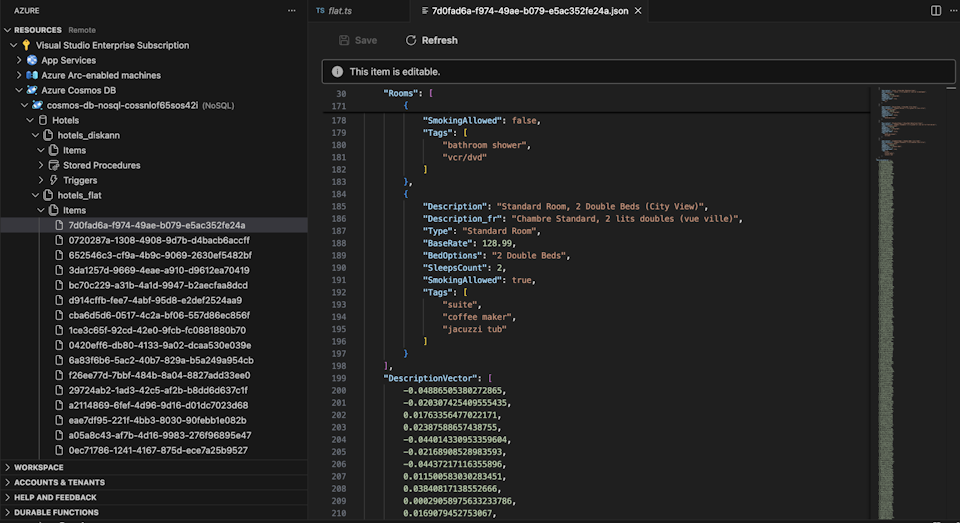Click the App Services icon
This screenshot has width=960, height=523.
coord(32,60)
